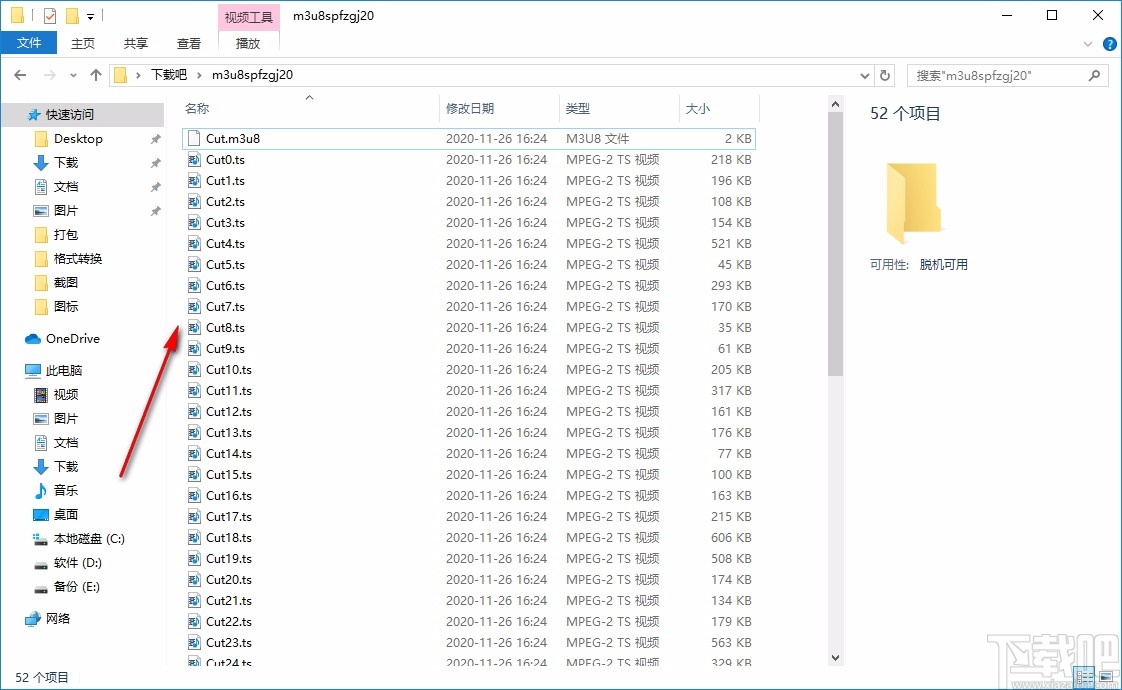Open pinned 文档 in quick access
This screenshot has height=690, width=1122.
(x=66, y=186)
